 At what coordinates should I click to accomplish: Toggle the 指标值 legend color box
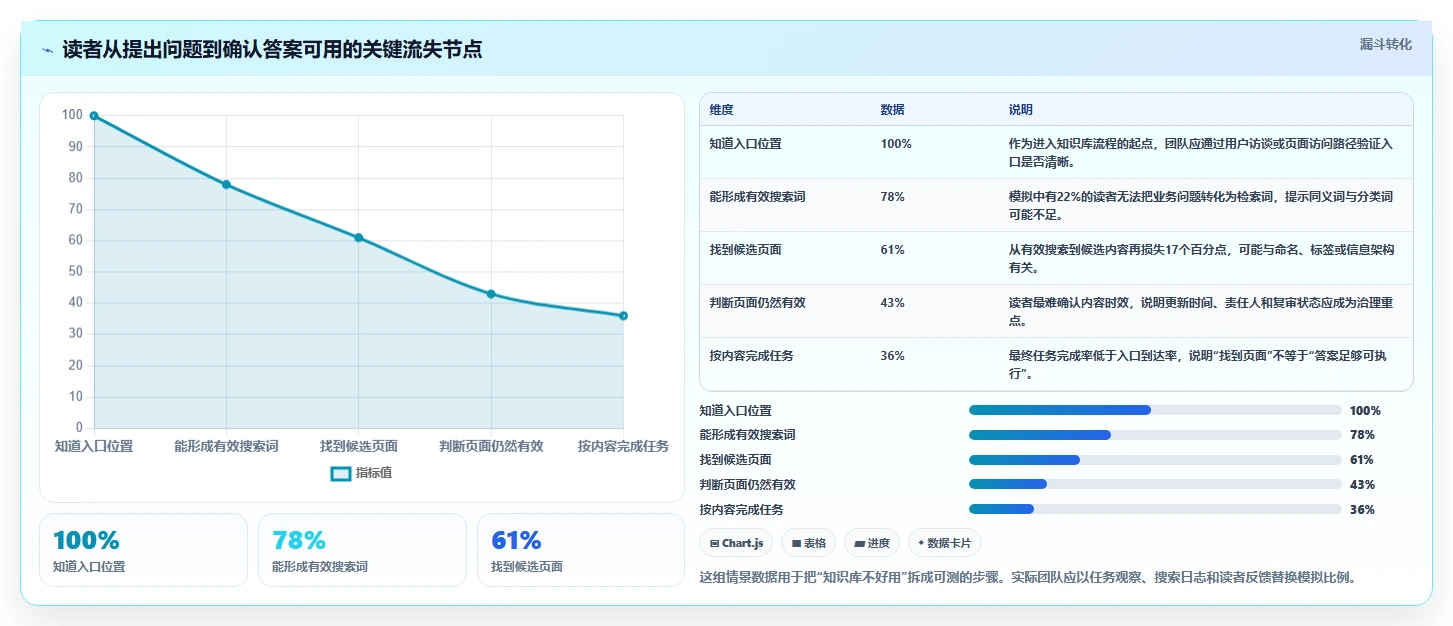coord(340,473)
